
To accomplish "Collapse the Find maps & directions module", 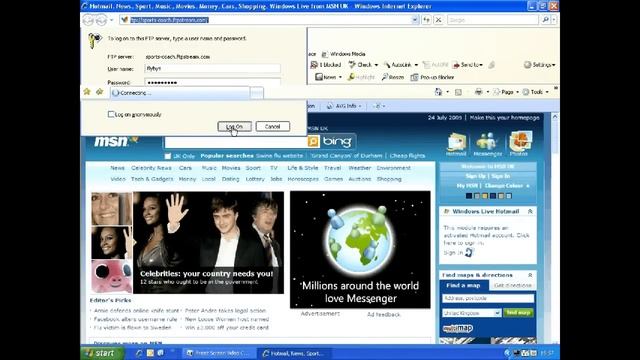I will click(530, 275).
